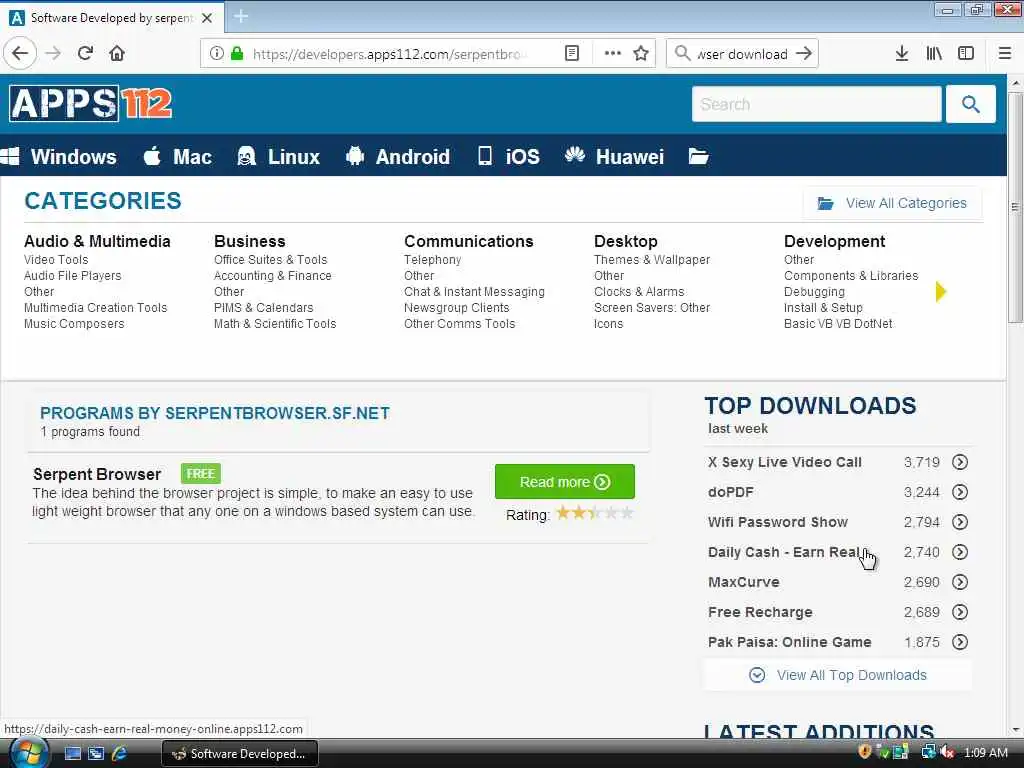The height and width of the screenshot is (768, 1024).
Task: Click the folder icon in the navigation bar
Action: tap(698, 157)
